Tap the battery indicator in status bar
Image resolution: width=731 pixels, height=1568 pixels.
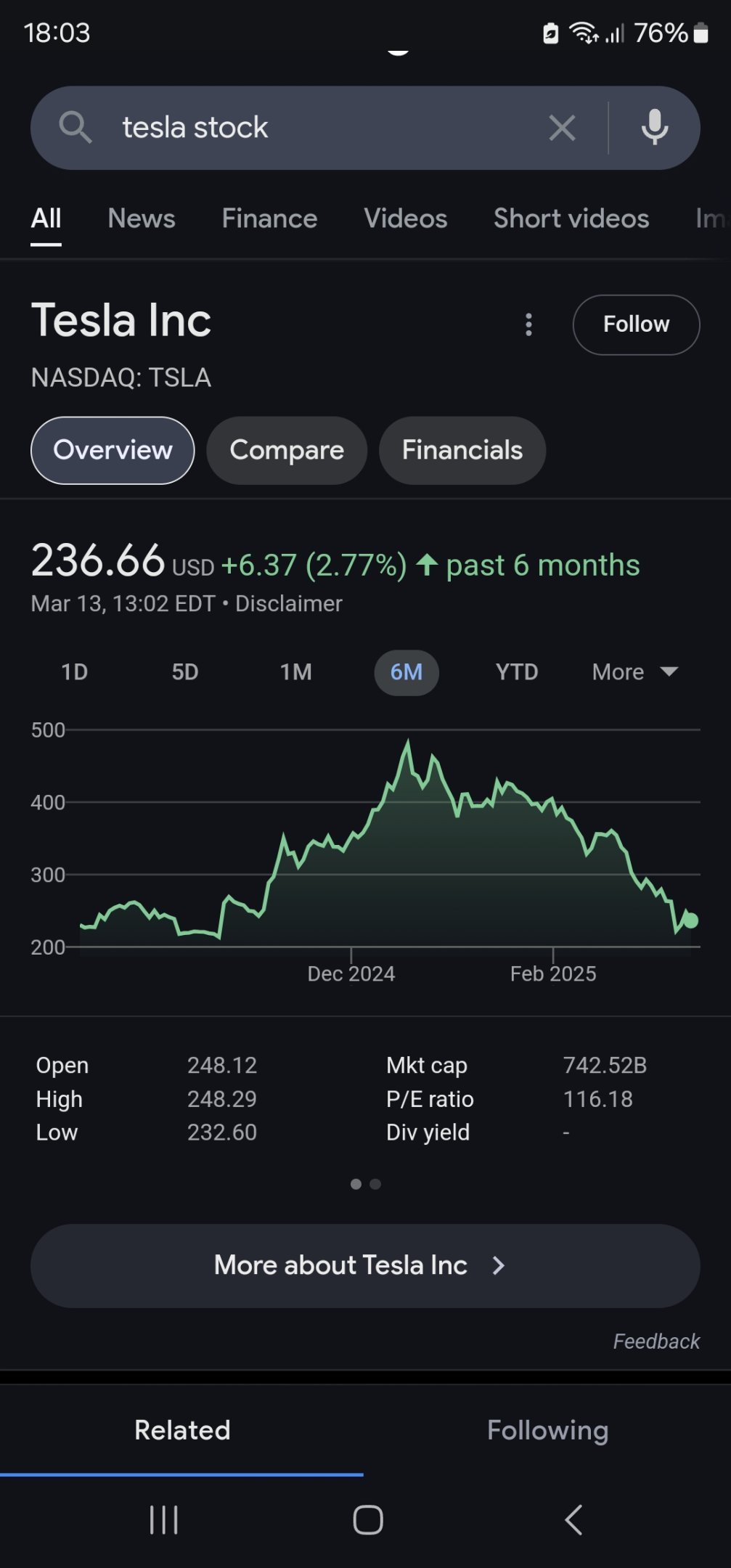click(701, 33)
